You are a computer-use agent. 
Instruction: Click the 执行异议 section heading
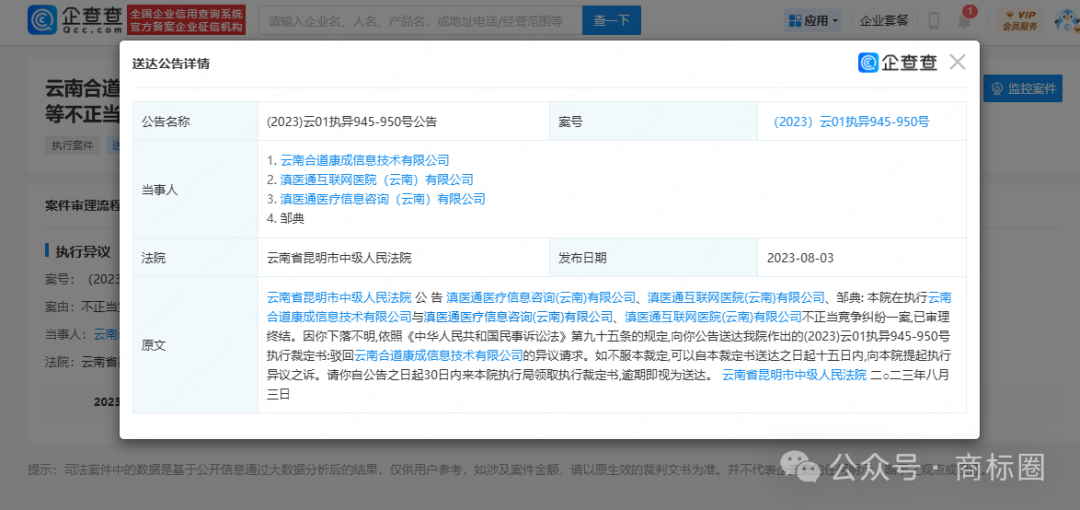click(x=83, y=252)
